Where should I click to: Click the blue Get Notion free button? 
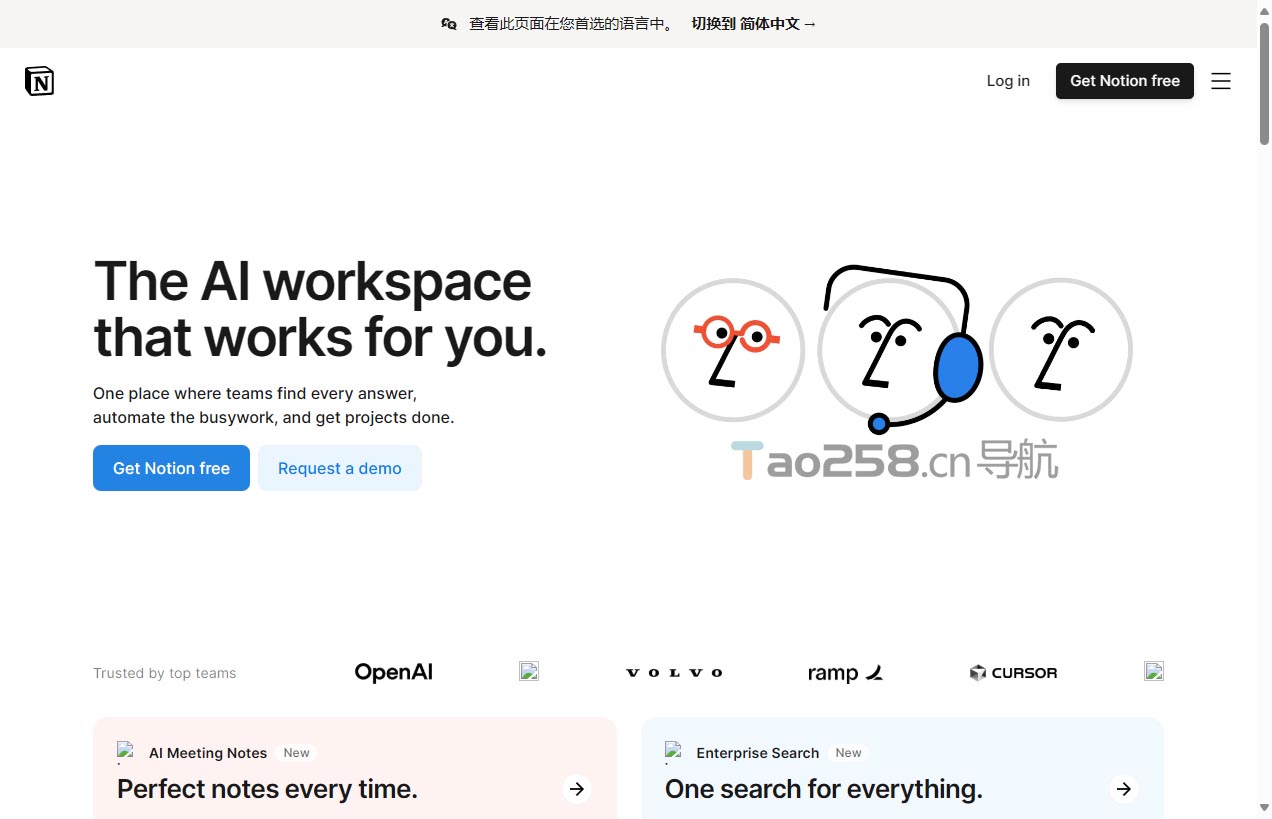[171, 468]
